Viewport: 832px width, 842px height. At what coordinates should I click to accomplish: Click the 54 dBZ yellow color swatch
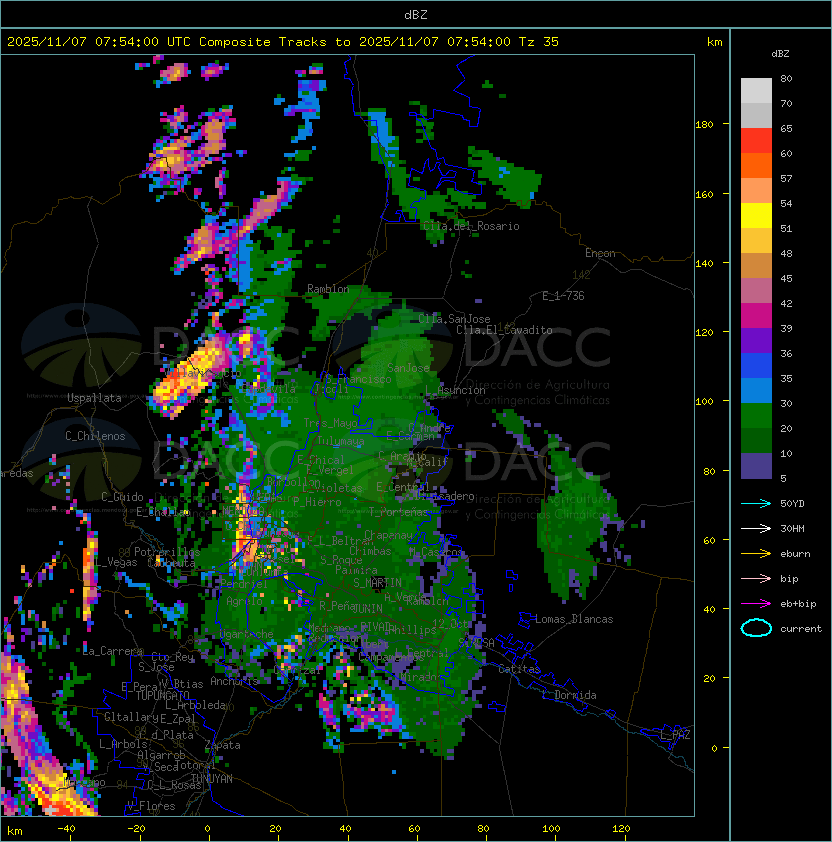(x=756, y=215)
